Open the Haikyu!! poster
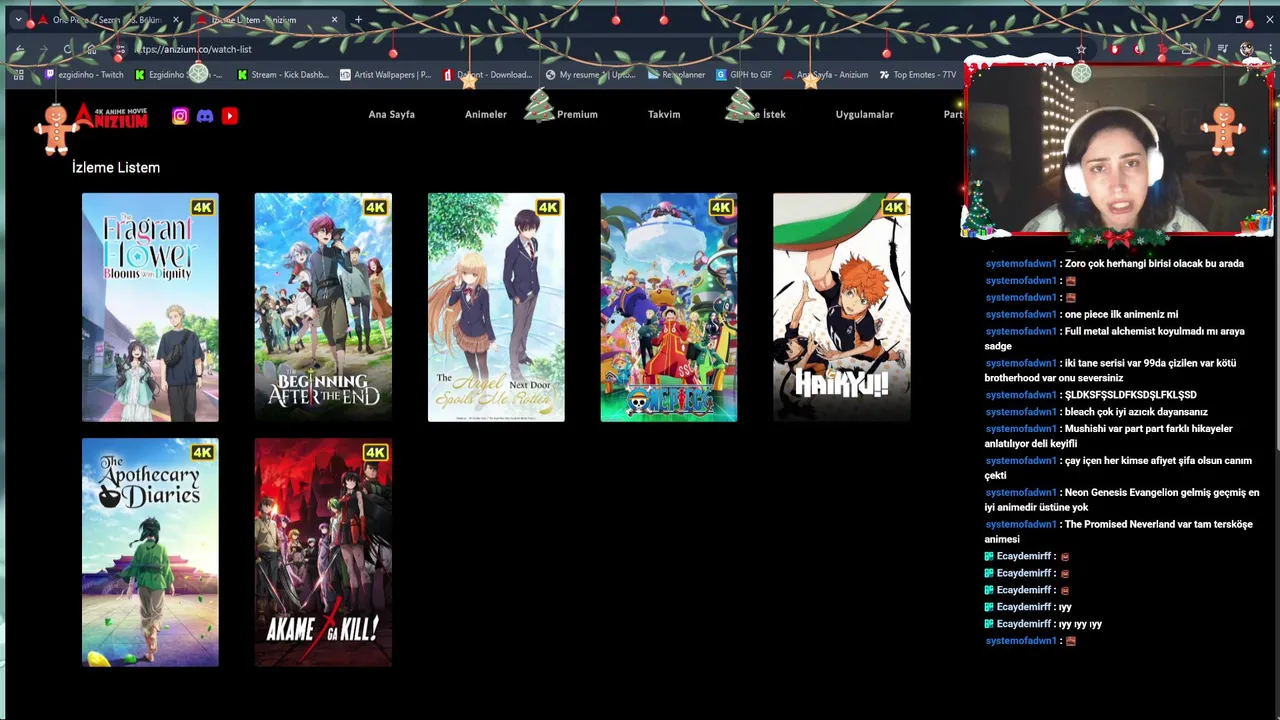This screenshot has height=720, width=1280. [842, 307]
